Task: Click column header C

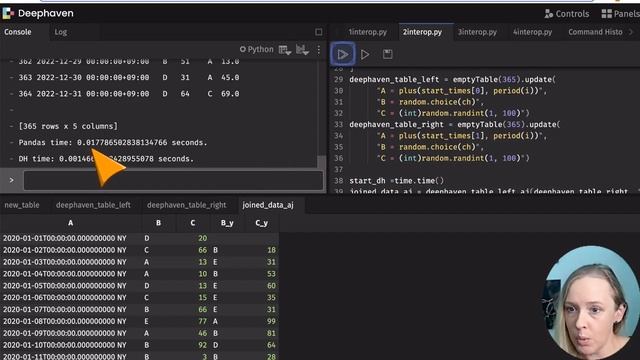Action: (x=193, y=223)
